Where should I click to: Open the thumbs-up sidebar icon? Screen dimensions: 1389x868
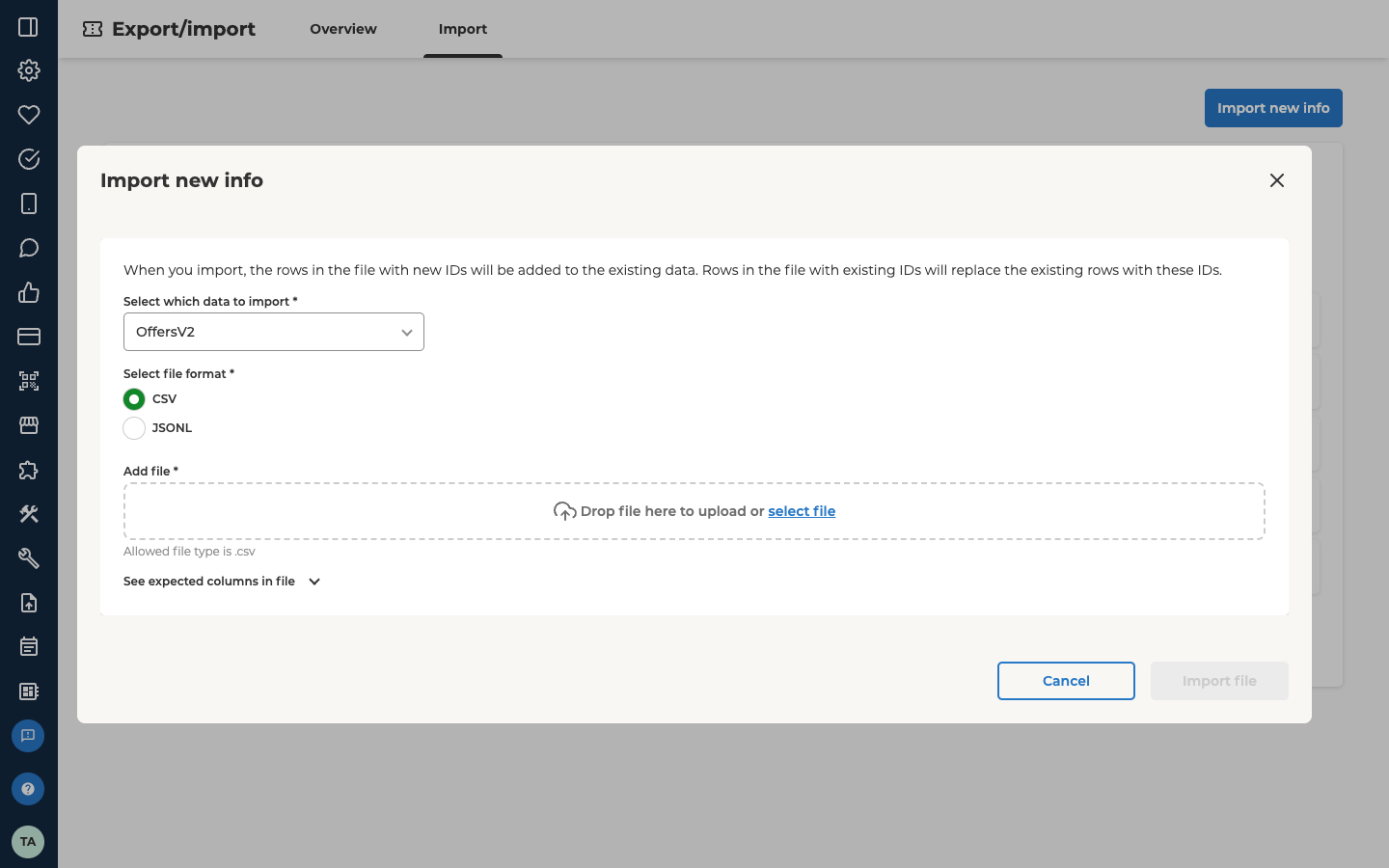click(x=28, y=292)
